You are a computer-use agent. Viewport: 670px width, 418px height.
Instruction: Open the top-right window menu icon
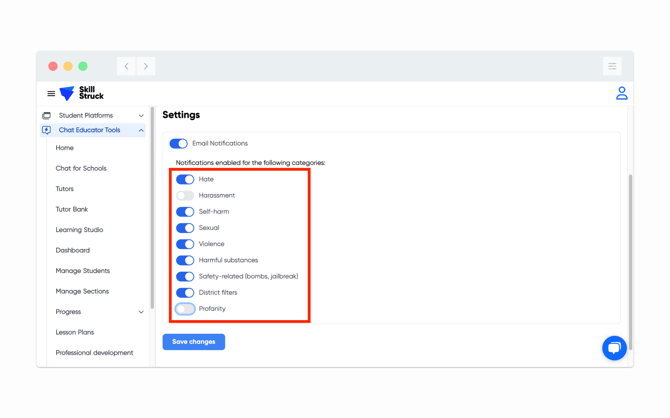[612, 66]
